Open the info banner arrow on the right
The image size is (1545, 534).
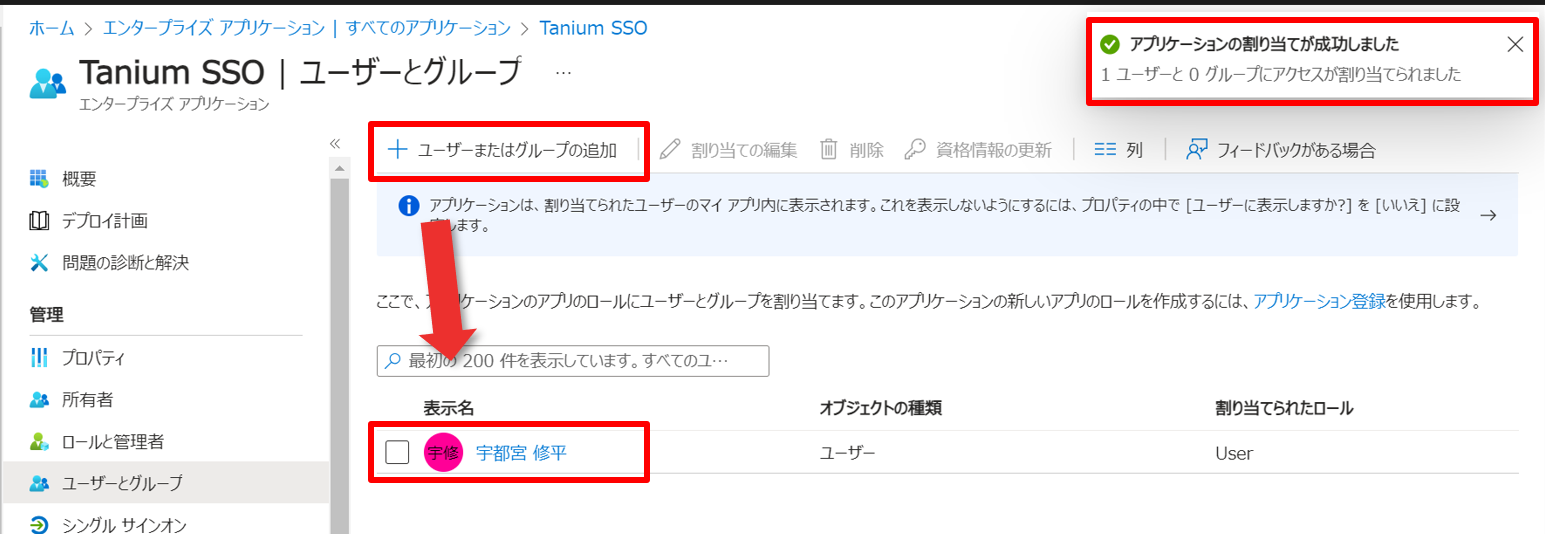pyautogui.click(x=1488, y=214)
